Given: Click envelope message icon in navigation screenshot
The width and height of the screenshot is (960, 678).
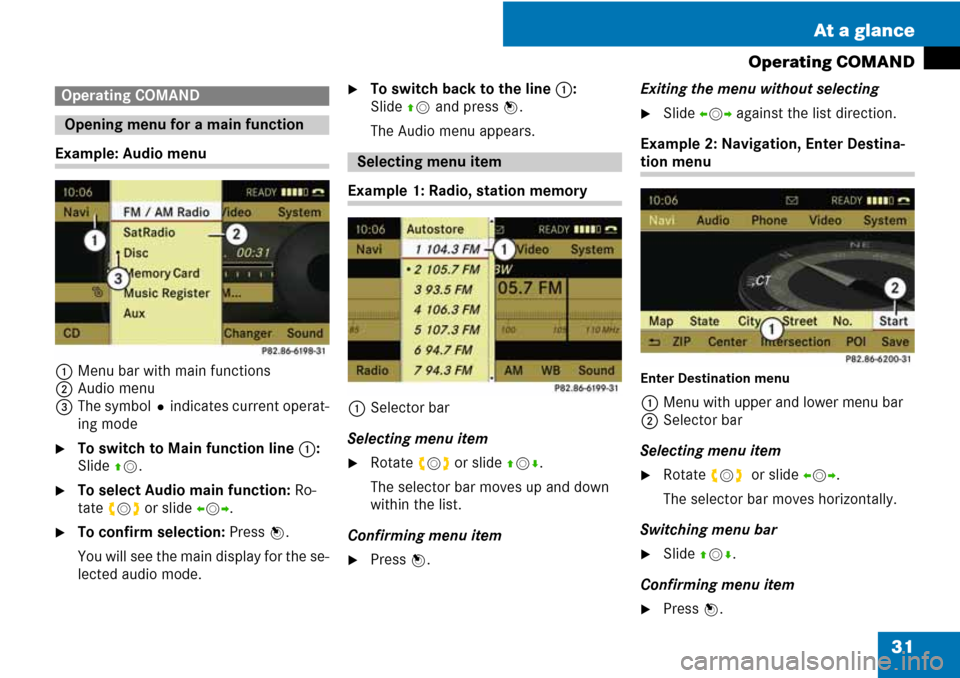Looking at the screenshot, I should tap(792, 200).
